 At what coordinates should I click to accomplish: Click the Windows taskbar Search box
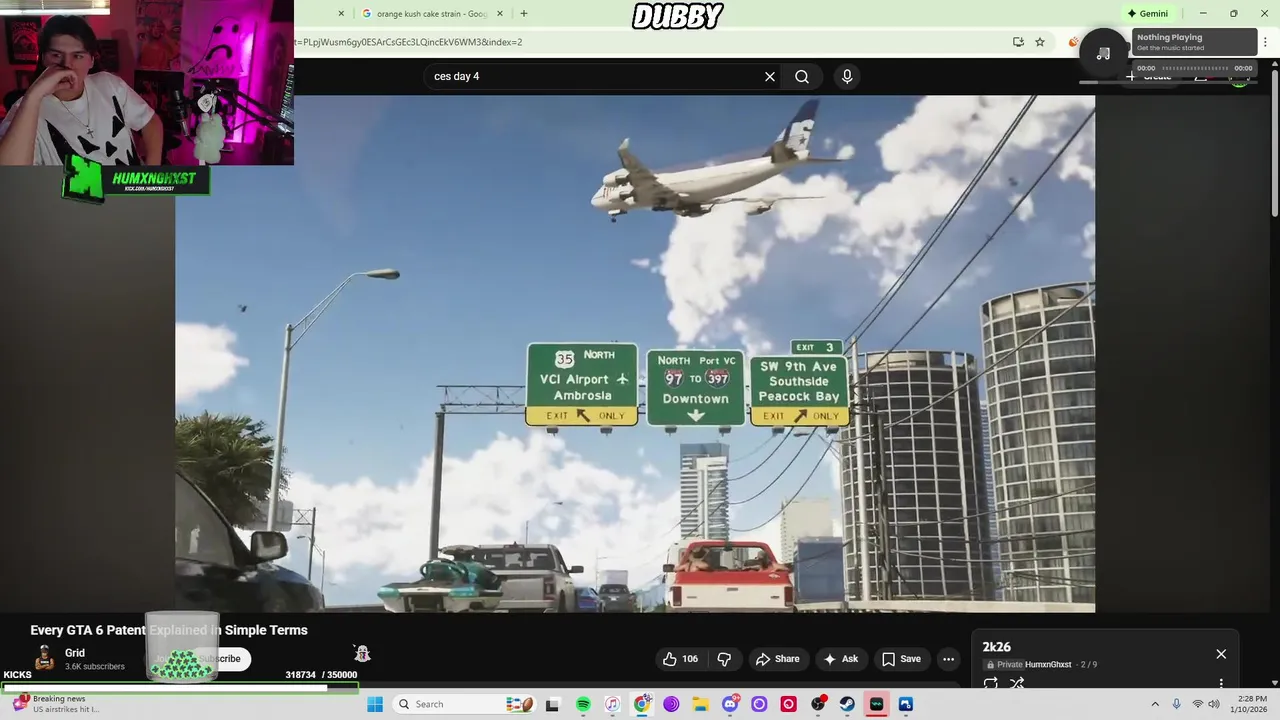(465, 704)
